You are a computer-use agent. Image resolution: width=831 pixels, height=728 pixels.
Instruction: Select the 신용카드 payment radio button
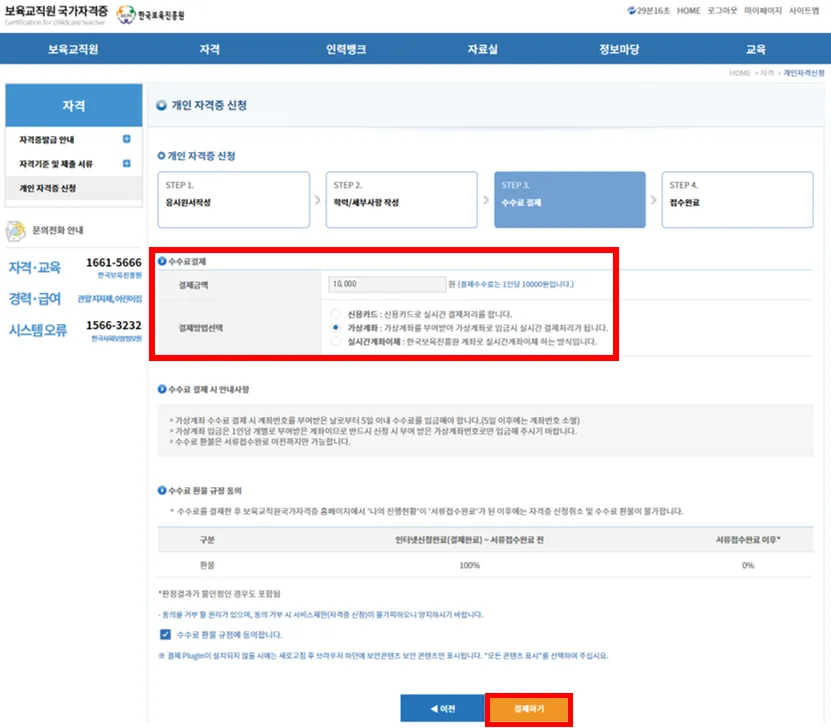(336, 313)
